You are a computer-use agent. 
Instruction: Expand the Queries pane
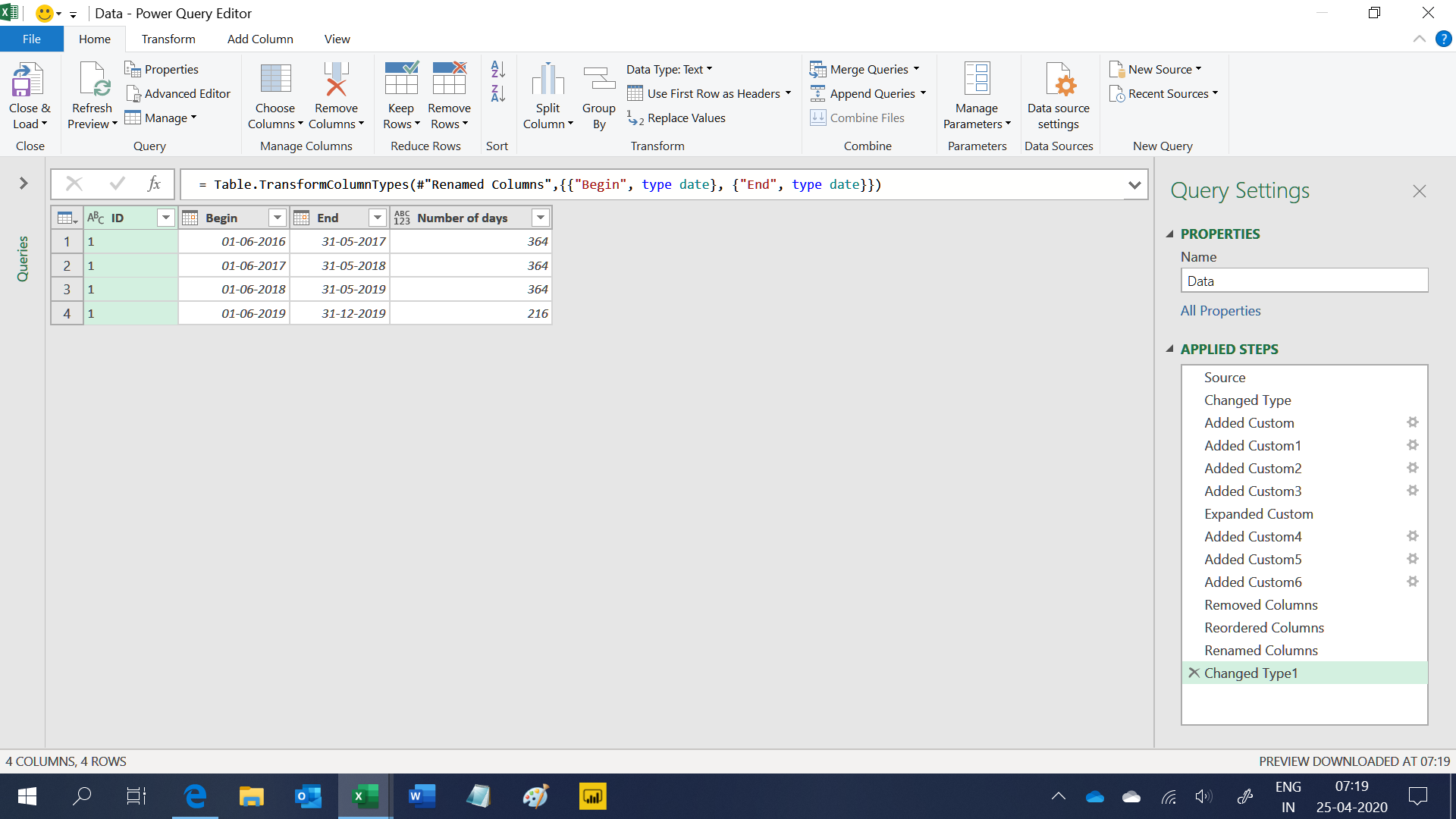coord(24,183)
